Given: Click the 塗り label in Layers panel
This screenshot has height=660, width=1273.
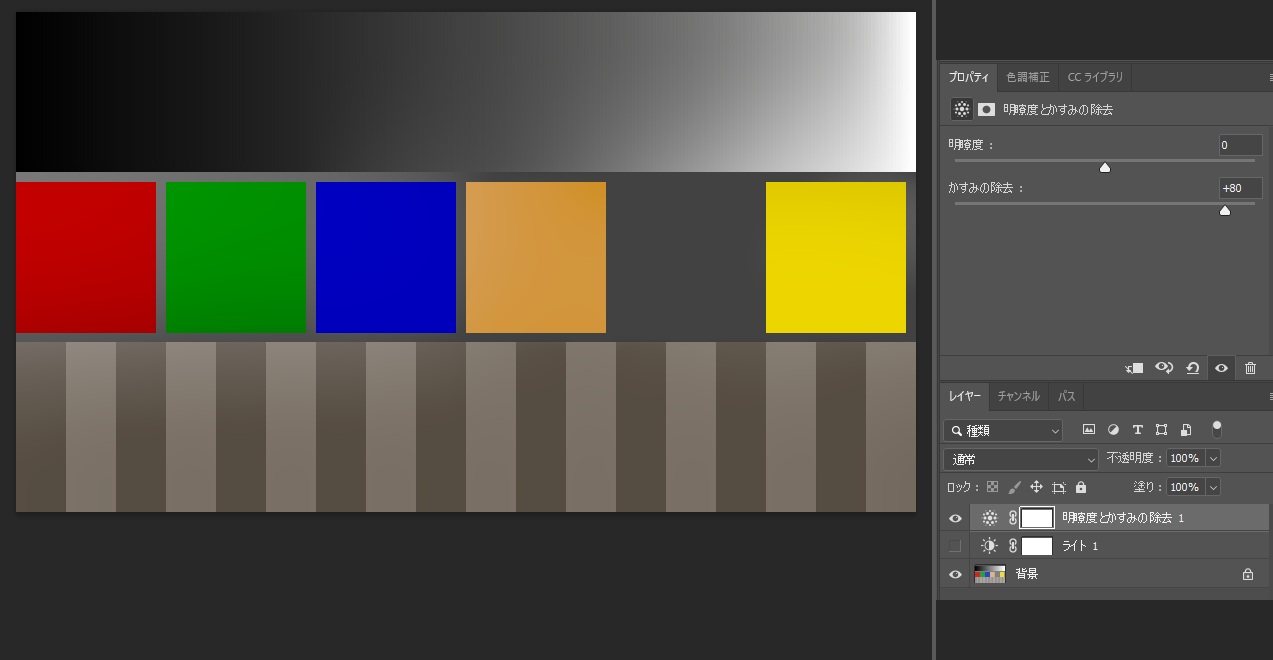Looking at the screenshot, I should [x=1148, y=487].
